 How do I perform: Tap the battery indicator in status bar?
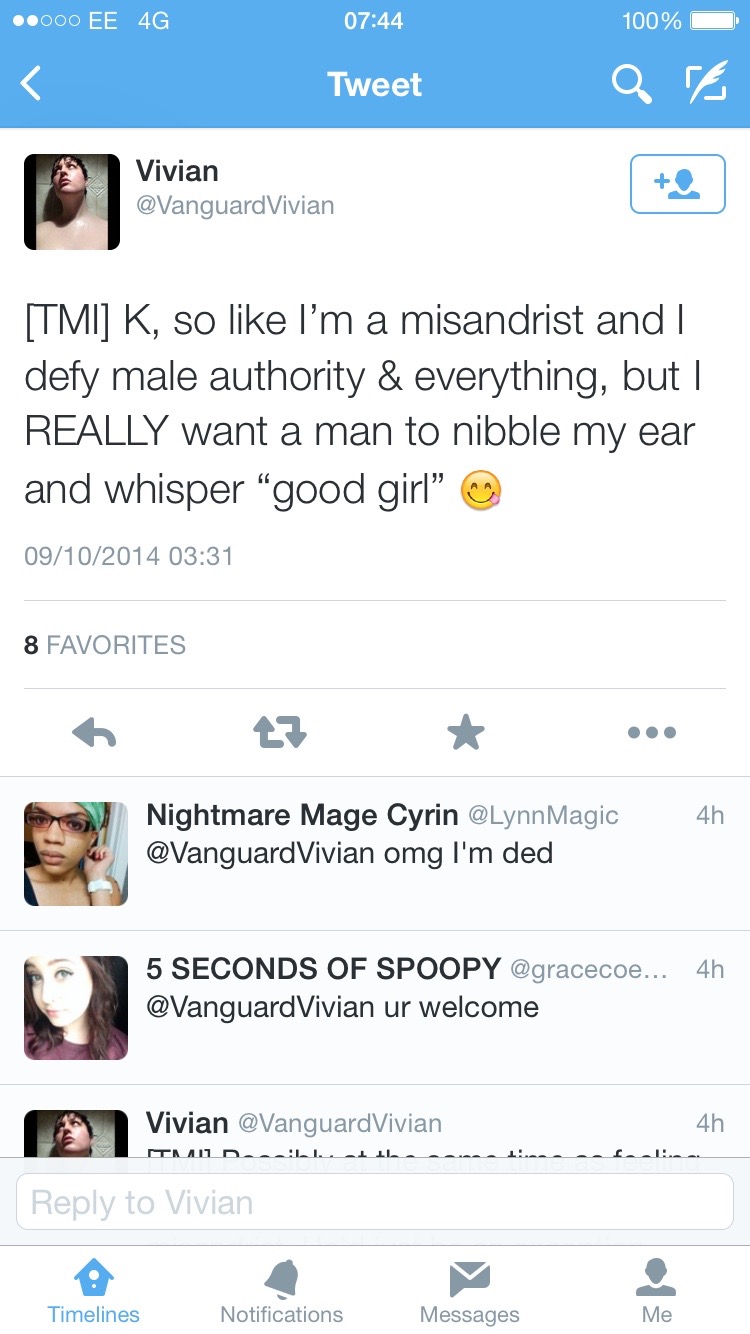pos(712,21)
